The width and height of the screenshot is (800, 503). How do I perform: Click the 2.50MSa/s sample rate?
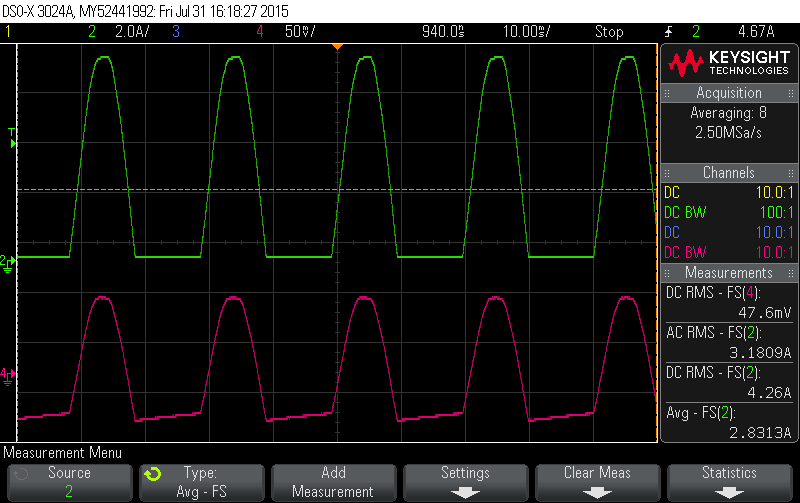pos(729,133)
